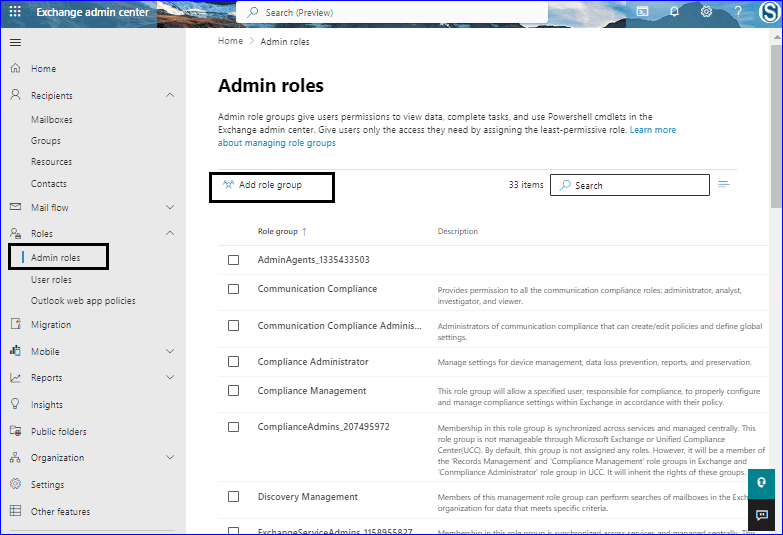This screenshot has height=535, width=783.
Task: Open the Compliance Management role group
Action: pyautogui.click(x=312, y=391)
